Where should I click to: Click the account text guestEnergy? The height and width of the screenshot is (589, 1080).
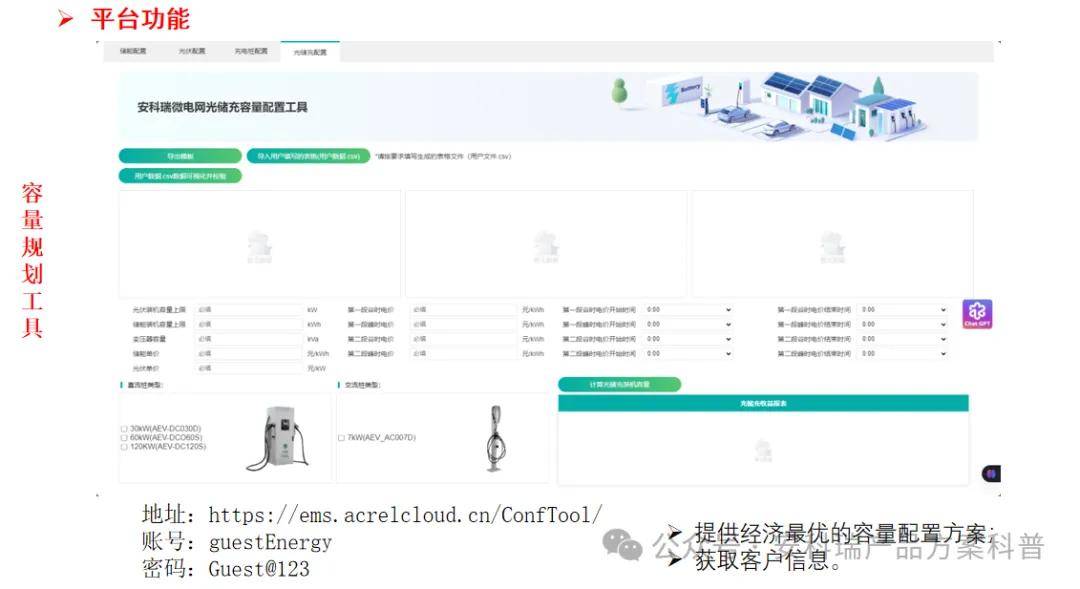click(x=270, y=542)
